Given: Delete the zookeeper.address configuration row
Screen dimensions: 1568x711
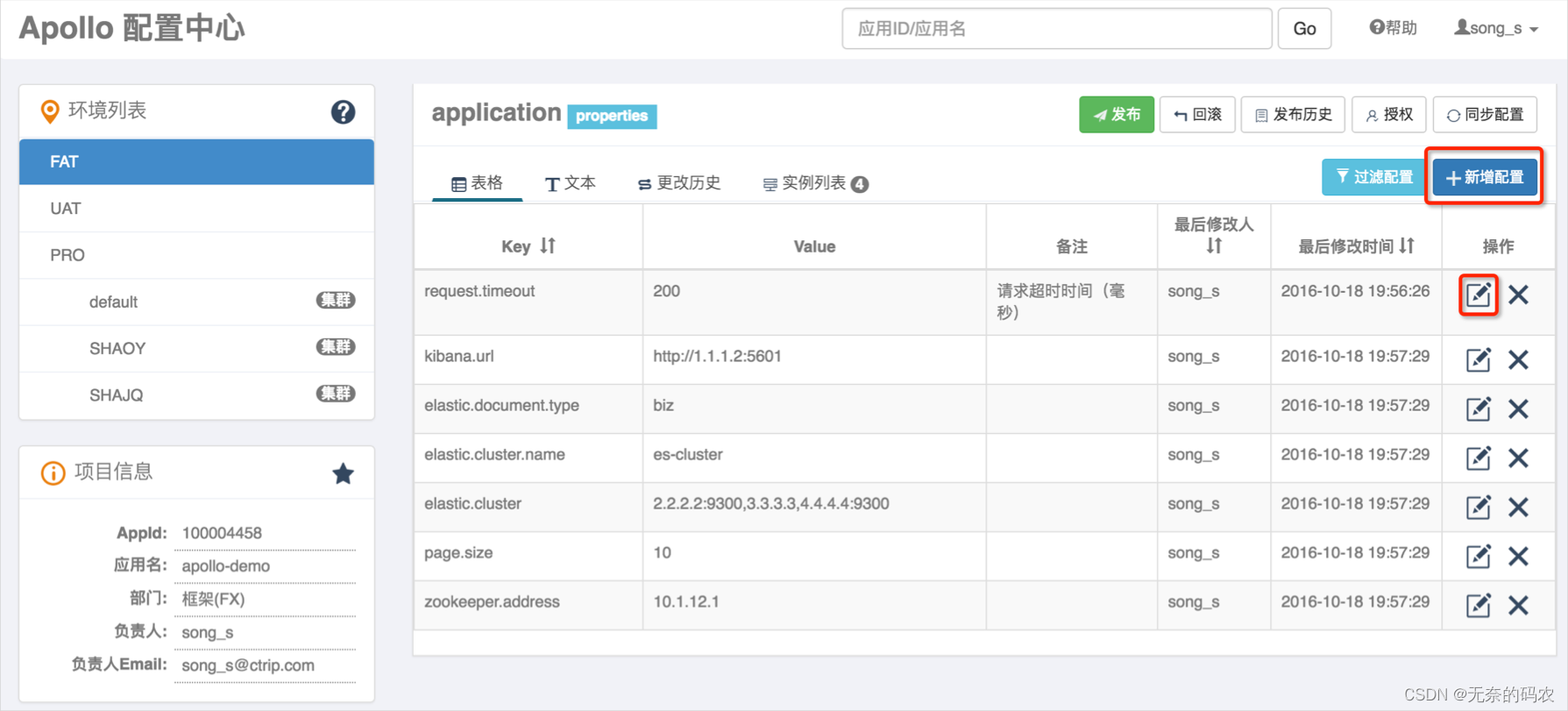Looking at the screenshot, I should [x=1519, y=605].
